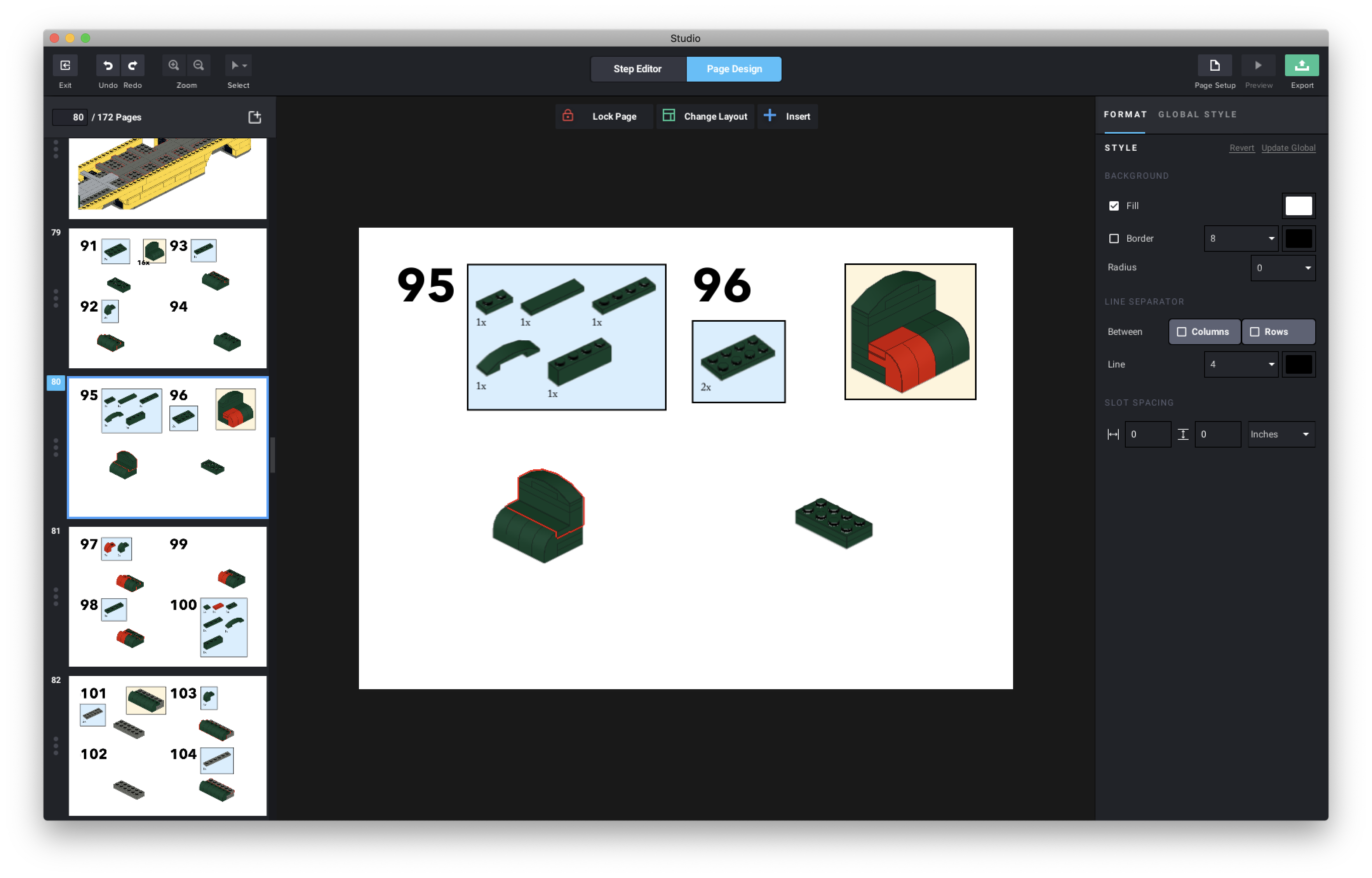Zoom out with magnifier minus icon

pos(198,65)
